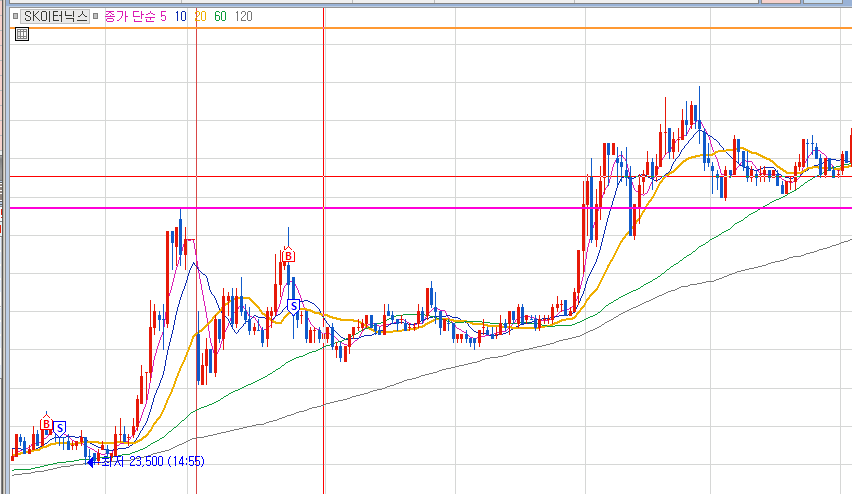852x494 pixels.
Task: Click the 종가 단순 moving average label
Action: 130,16
